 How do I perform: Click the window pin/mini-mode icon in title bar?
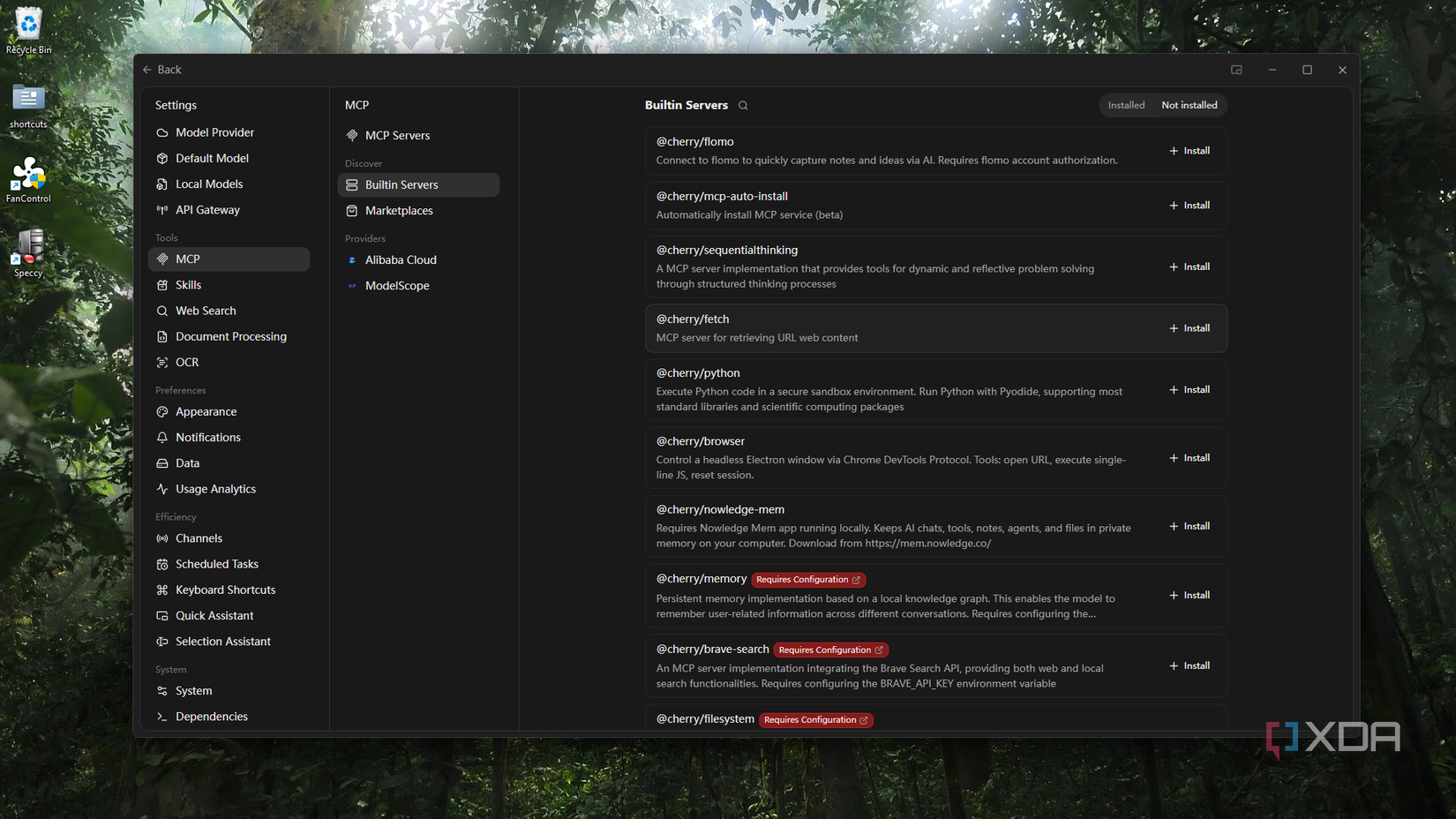coord(1236,70)
